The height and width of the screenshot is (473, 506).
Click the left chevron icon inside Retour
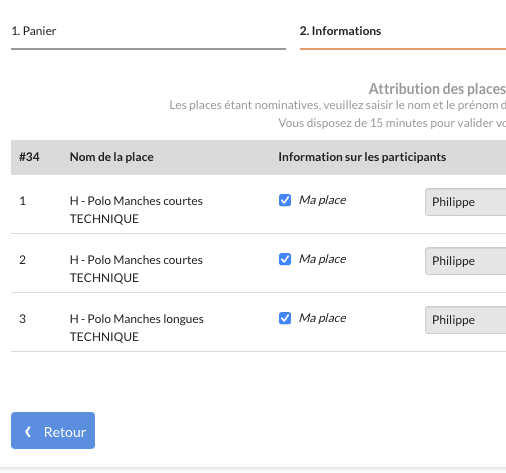28,432
